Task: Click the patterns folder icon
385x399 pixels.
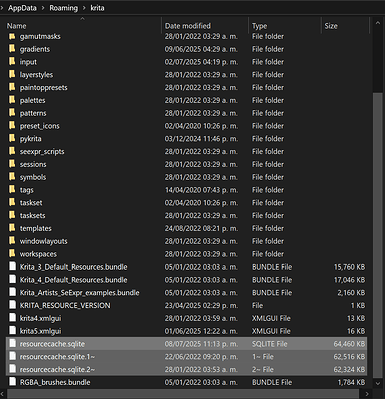Action: tap(12, 113)
